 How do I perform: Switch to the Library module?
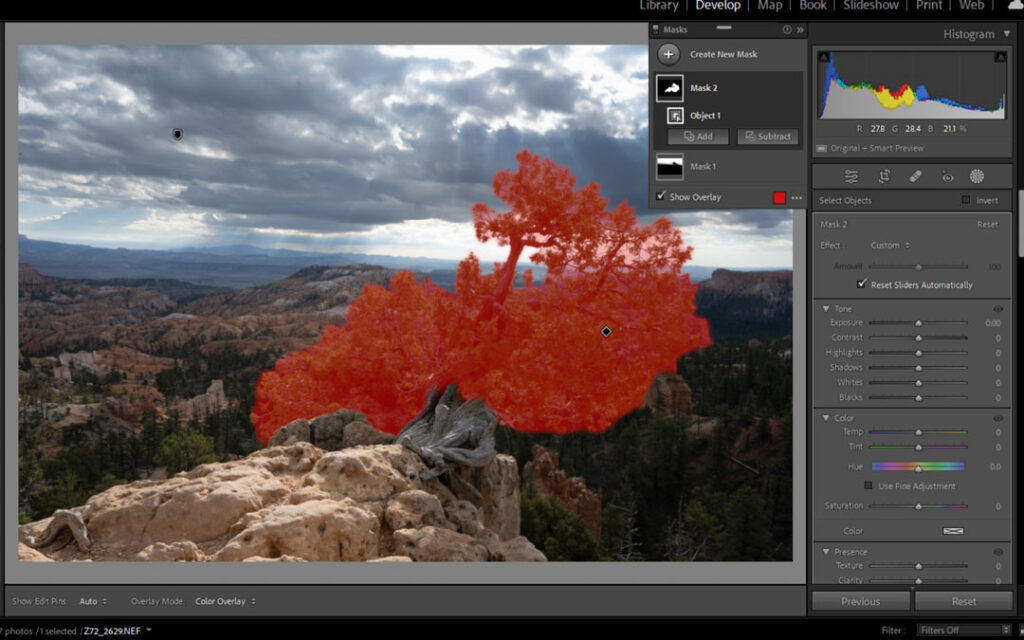tap(659, 6)
